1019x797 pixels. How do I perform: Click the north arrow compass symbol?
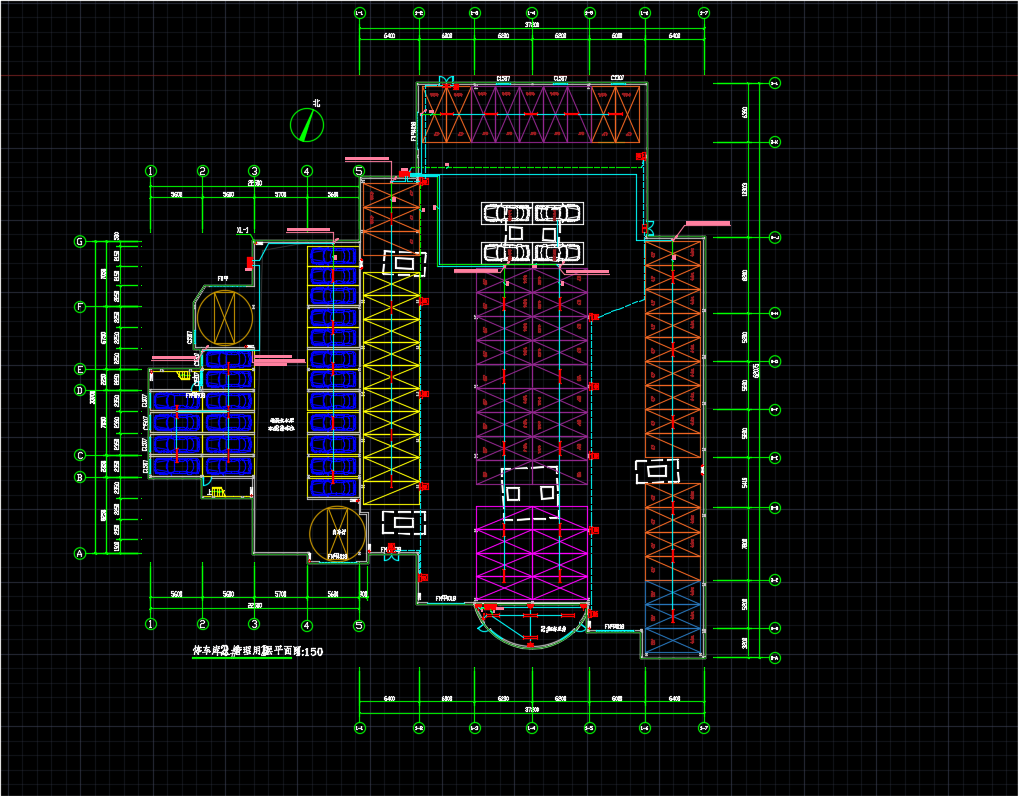pos(307,124)
